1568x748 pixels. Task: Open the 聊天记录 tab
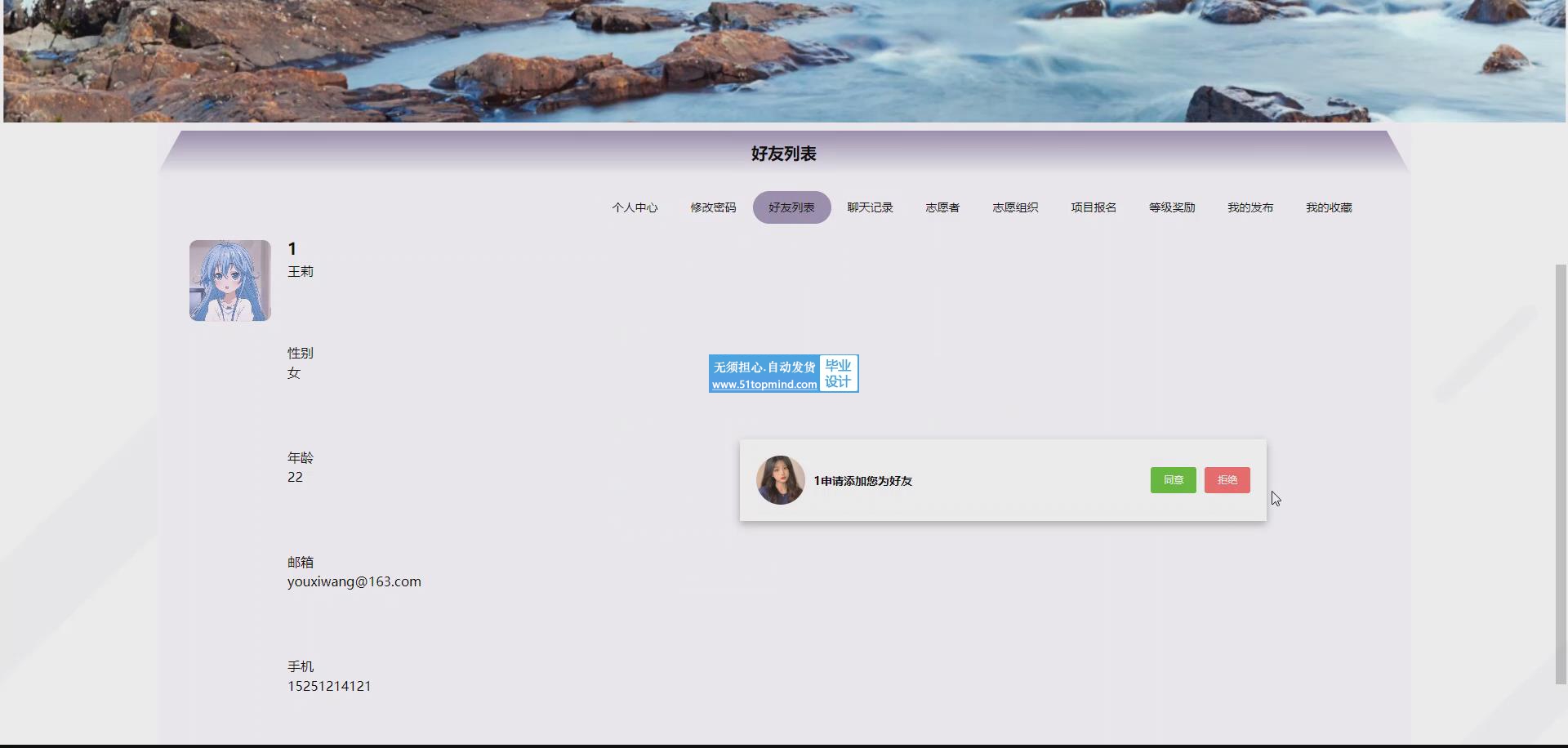[x=870, y=207]
